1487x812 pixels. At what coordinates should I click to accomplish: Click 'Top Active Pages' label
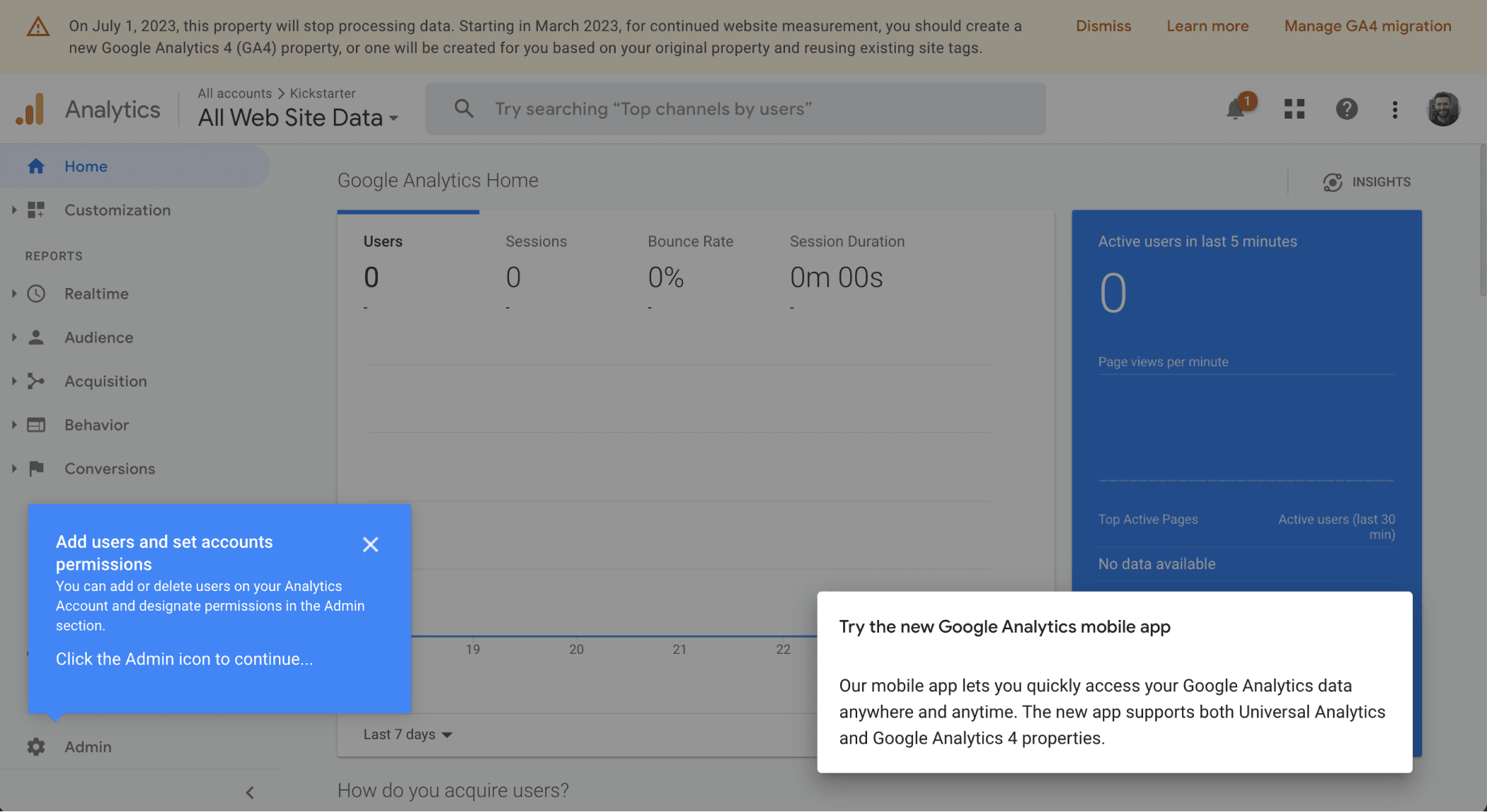1148,519
